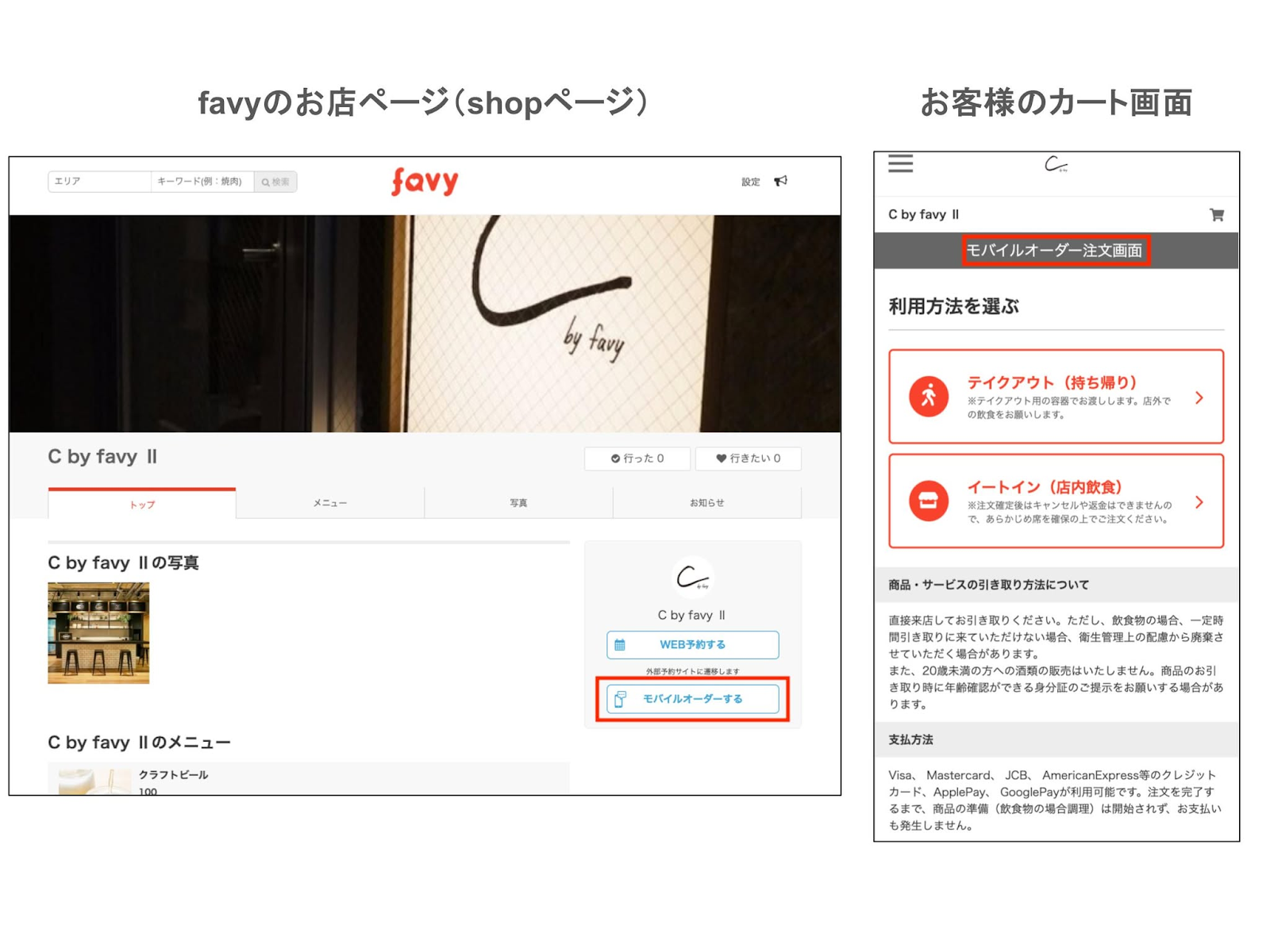
Task: Click the craft beer menu thumbnail
Action: (x=94, y=781)
